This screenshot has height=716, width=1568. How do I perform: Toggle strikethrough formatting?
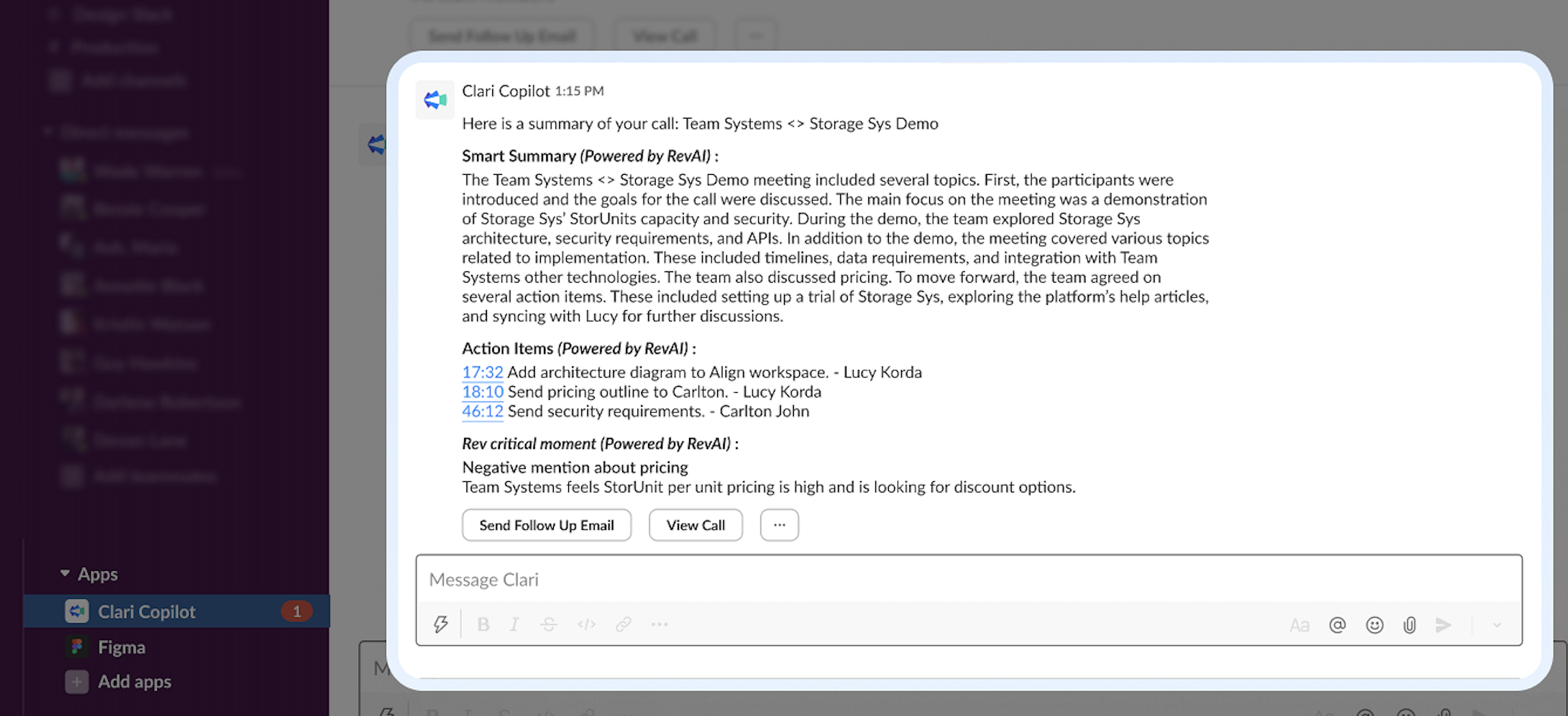548,624
